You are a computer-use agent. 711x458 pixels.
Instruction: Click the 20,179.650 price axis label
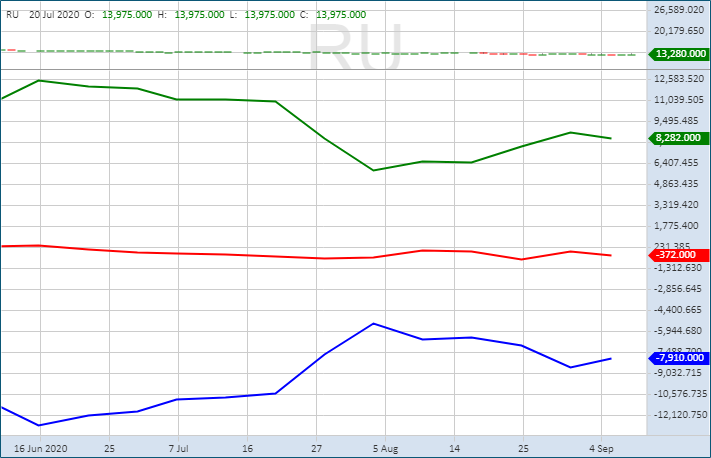pos(679,30)
